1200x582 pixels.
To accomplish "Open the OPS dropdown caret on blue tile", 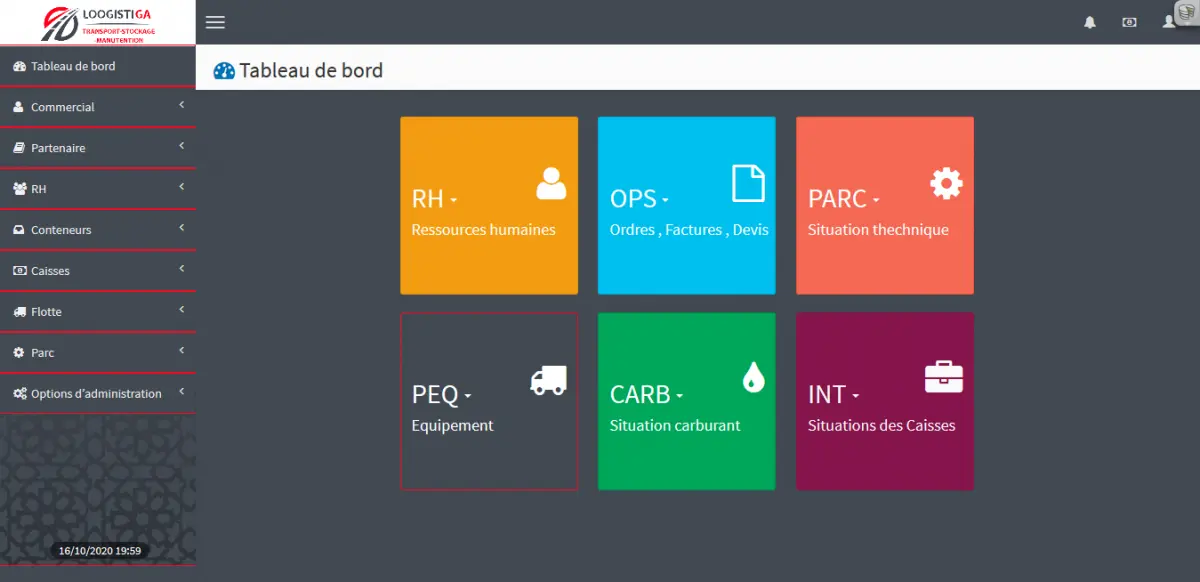I will (x=665, y=200).
